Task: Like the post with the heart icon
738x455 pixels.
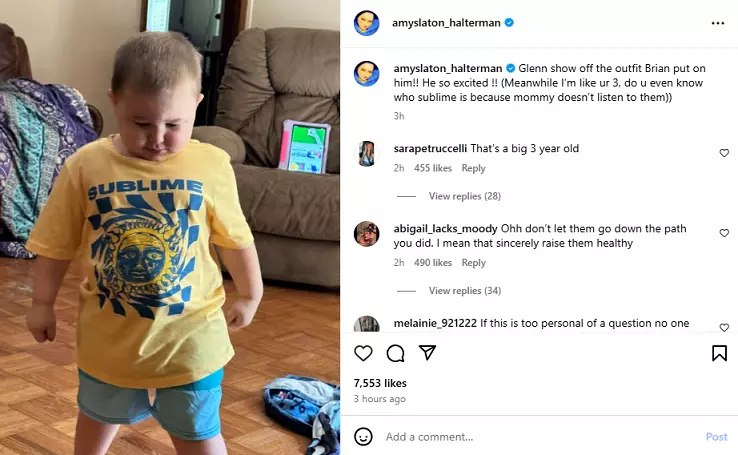Action: [363, 353]
